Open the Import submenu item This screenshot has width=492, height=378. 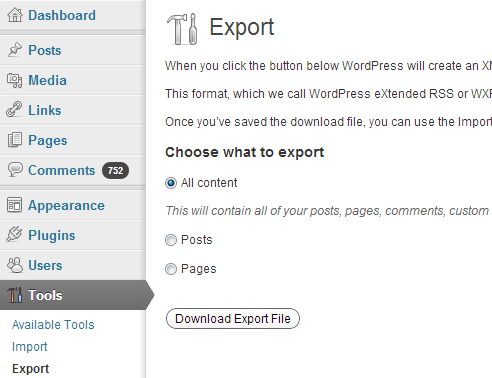click(29, 347)
